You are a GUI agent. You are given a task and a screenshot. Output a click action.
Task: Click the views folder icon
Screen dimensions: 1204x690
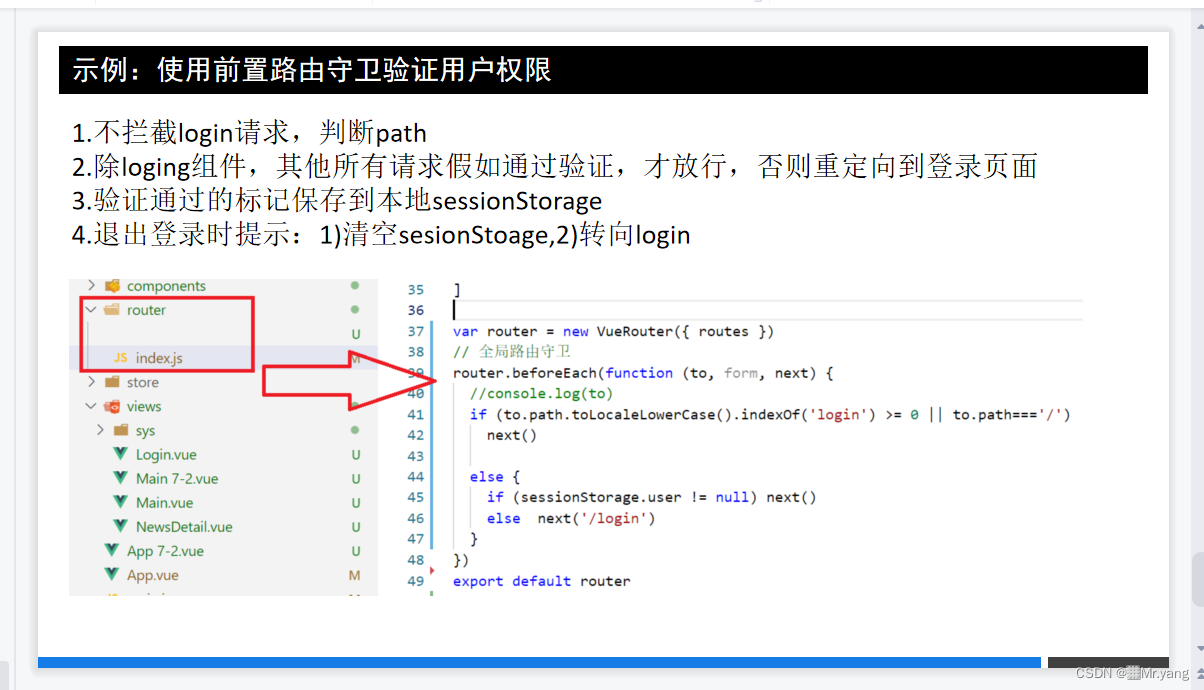click(x=112, y=406)
